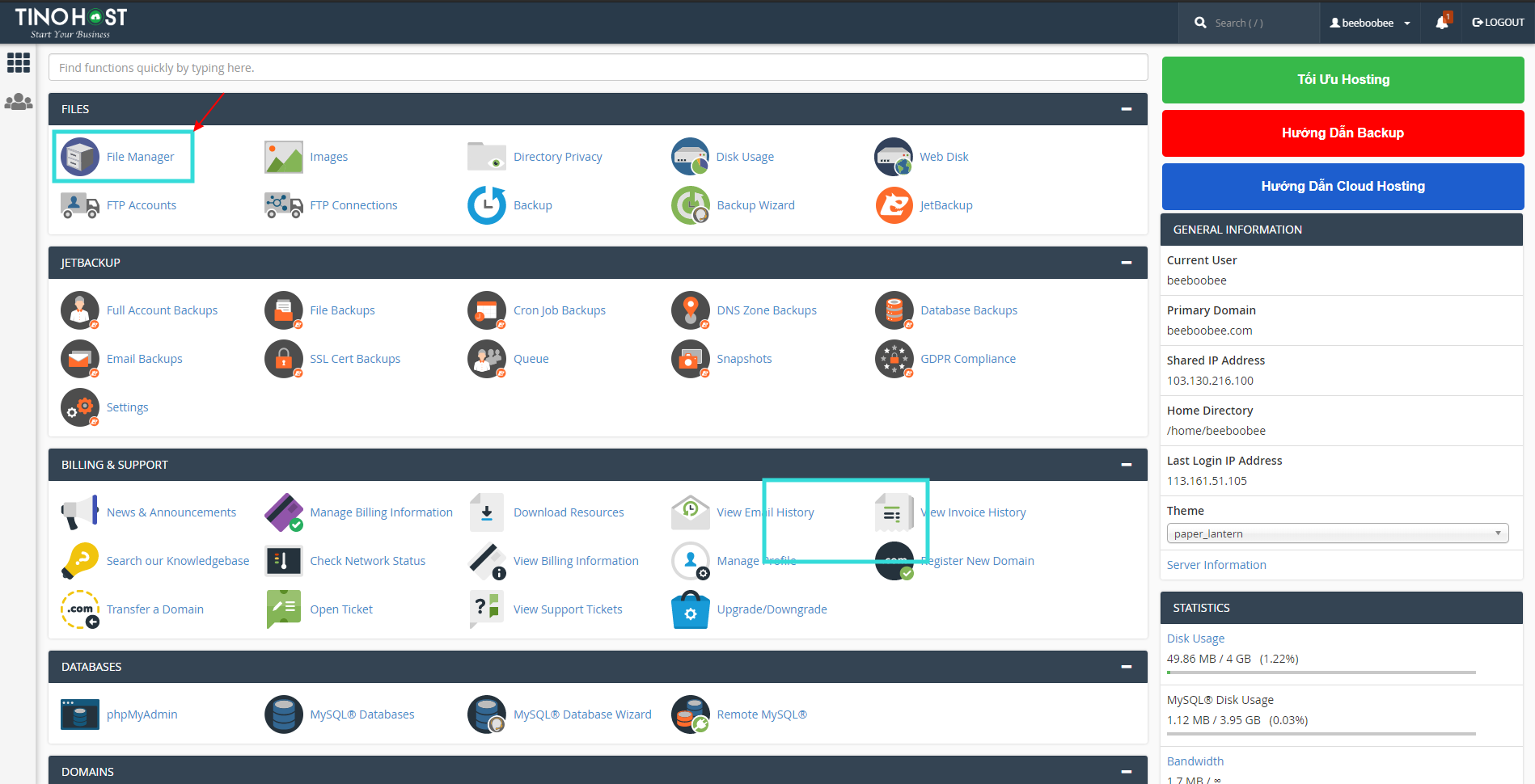Open MySQL Databases icon
The width and height of the screenshot is (1535, 784).
[x=284, y=714]
